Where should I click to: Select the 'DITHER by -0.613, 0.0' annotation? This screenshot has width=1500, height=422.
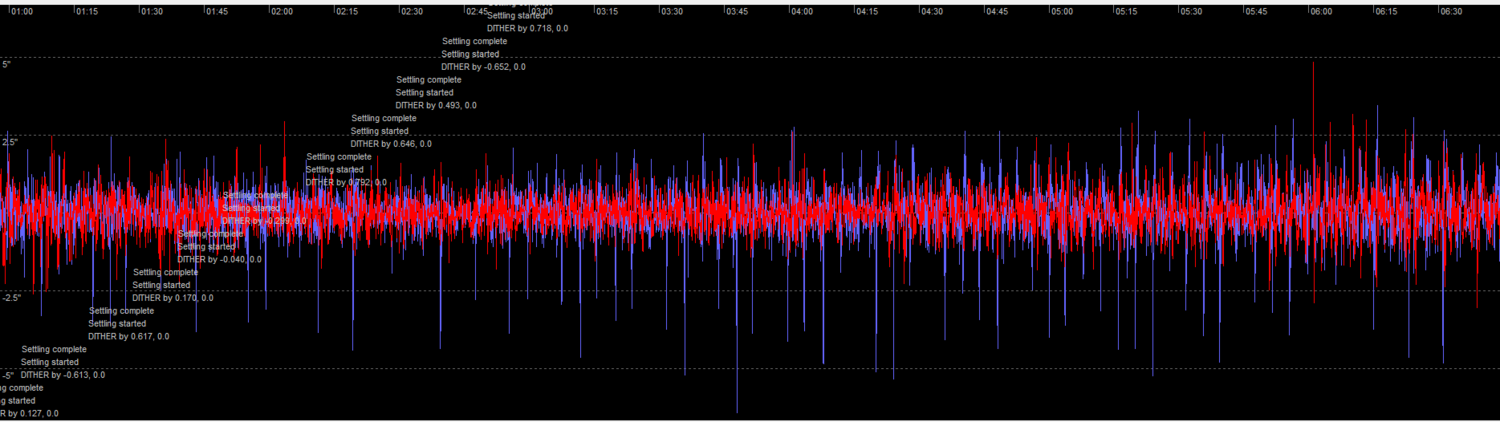click(63, 375)
